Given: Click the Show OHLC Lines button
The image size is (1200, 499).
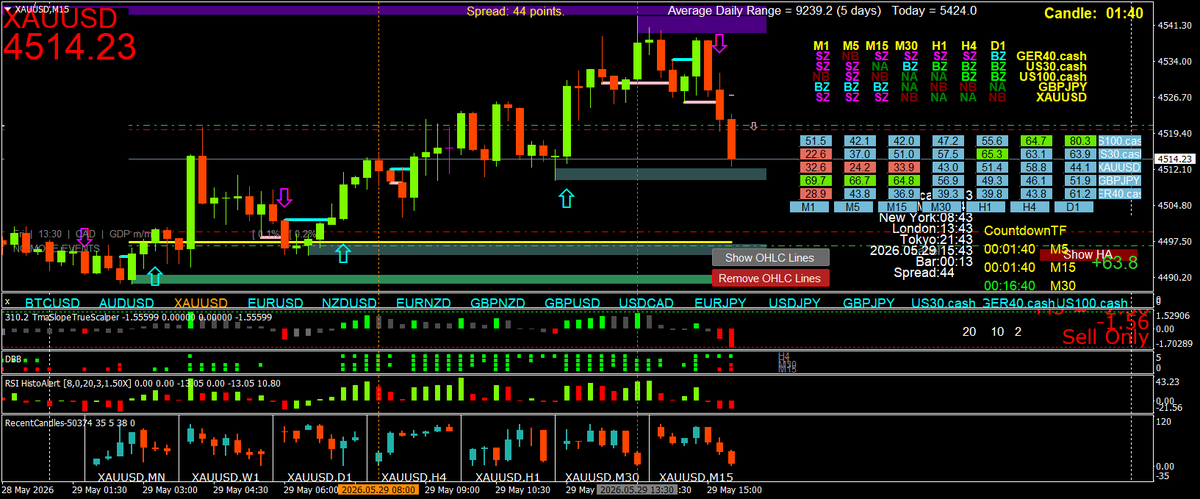Looking at the screenshot, I should 771,258.
